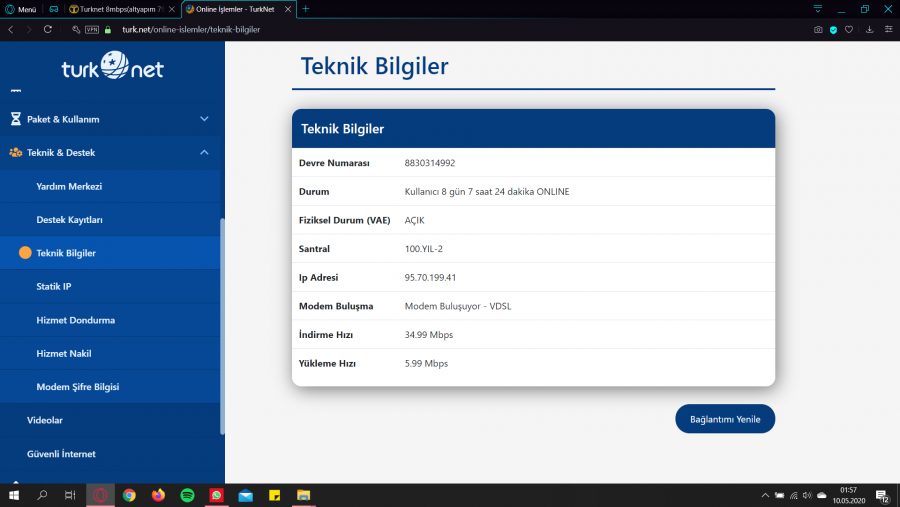Screen dimensions: 900x507
Task: Open the Statik IP page
Action: point(53,286)
